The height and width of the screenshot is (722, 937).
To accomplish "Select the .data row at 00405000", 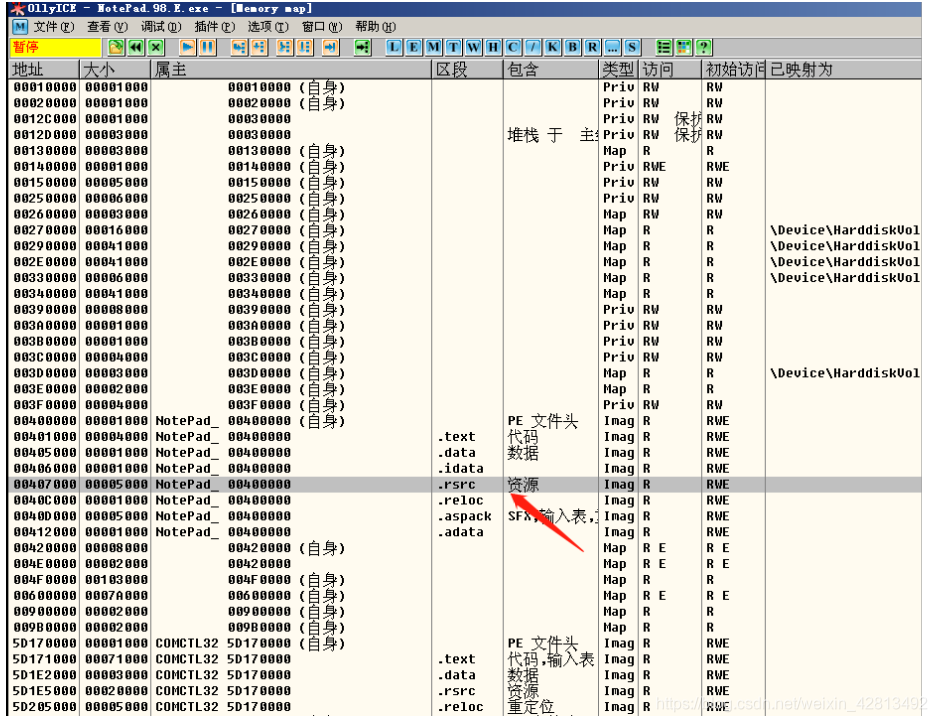I will click(x=466, y=453).
